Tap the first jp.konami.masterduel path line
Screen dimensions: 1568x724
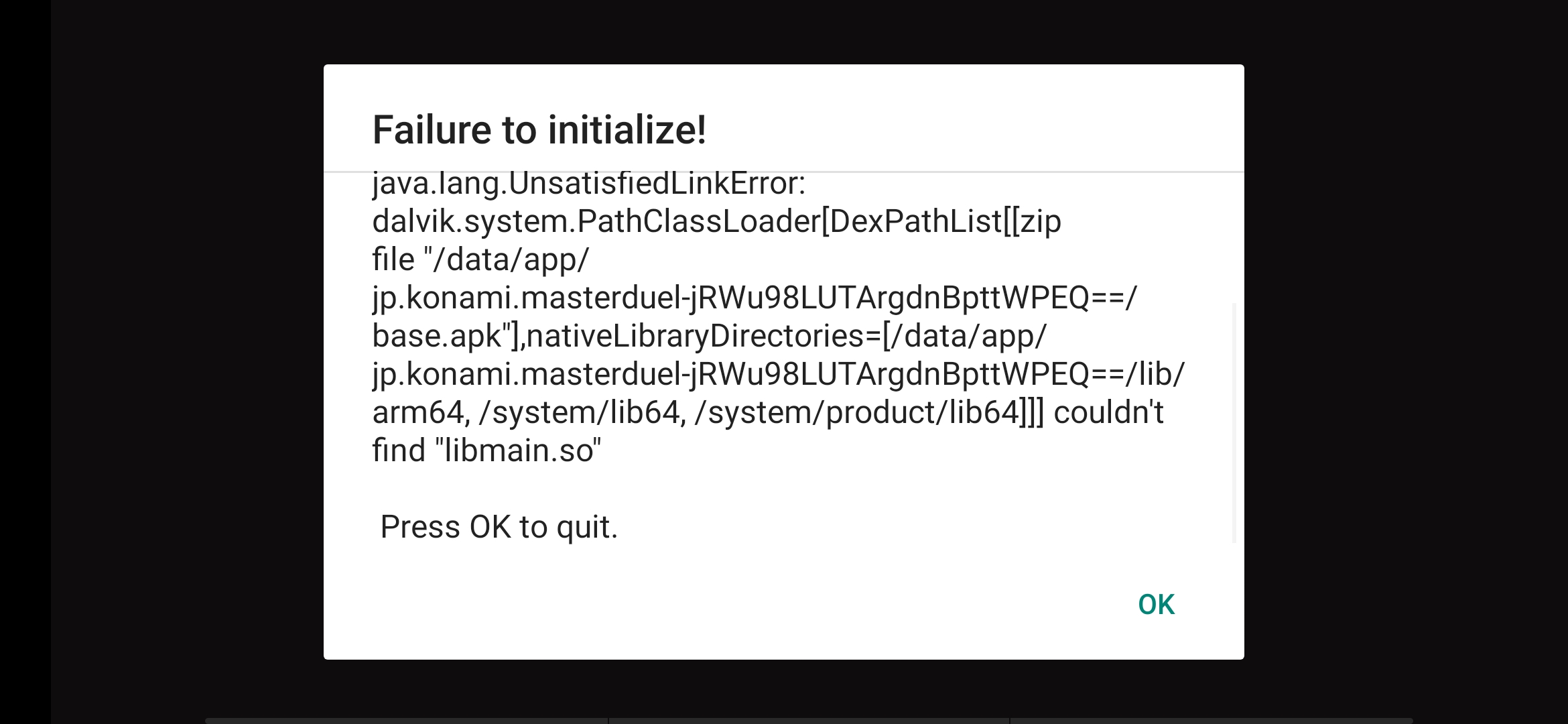755,298
